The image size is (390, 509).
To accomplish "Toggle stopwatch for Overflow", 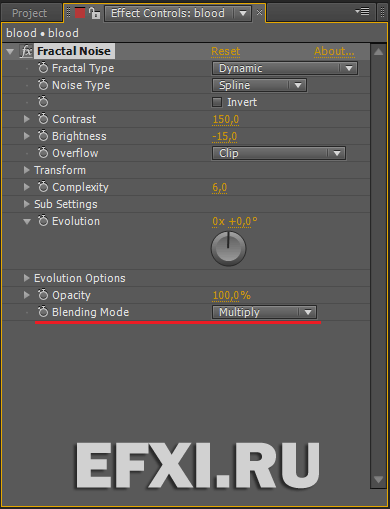I will pos(43,153).
